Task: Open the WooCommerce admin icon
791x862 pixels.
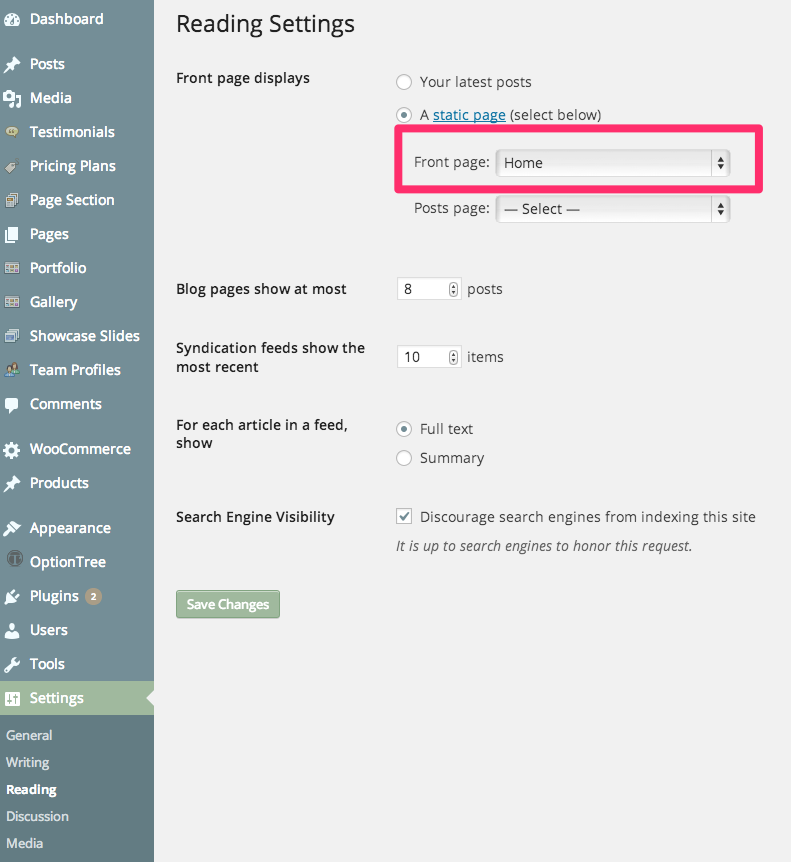Action: [x=14, y=449]
